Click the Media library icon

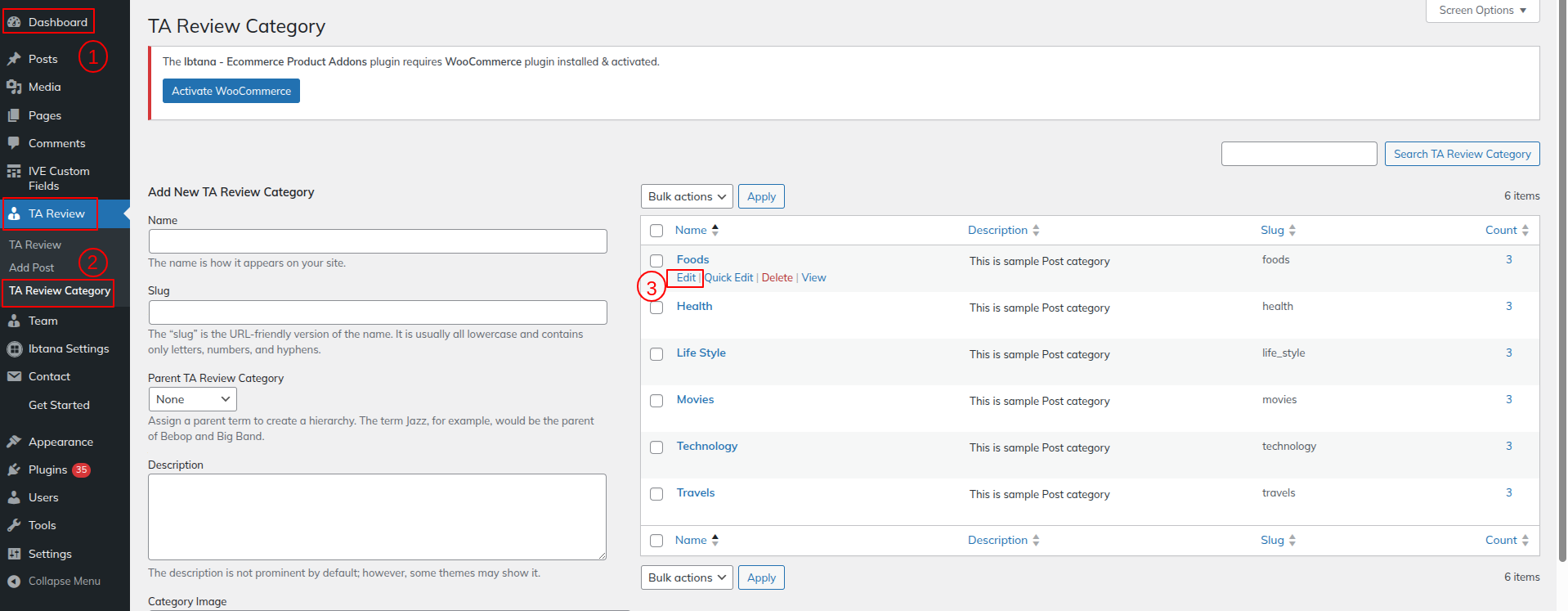14,87
